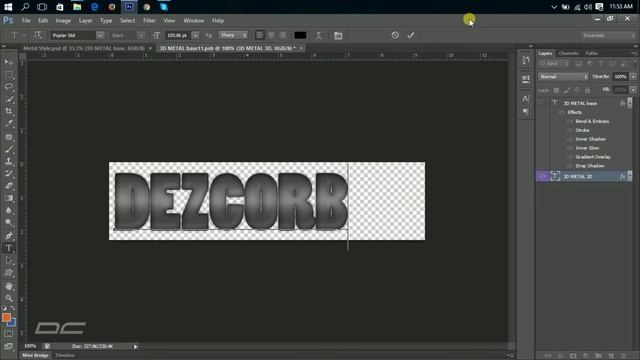Viewport: 640px width, 360px height.
Task: Open the font family dropdown
Action: [100, 36]
